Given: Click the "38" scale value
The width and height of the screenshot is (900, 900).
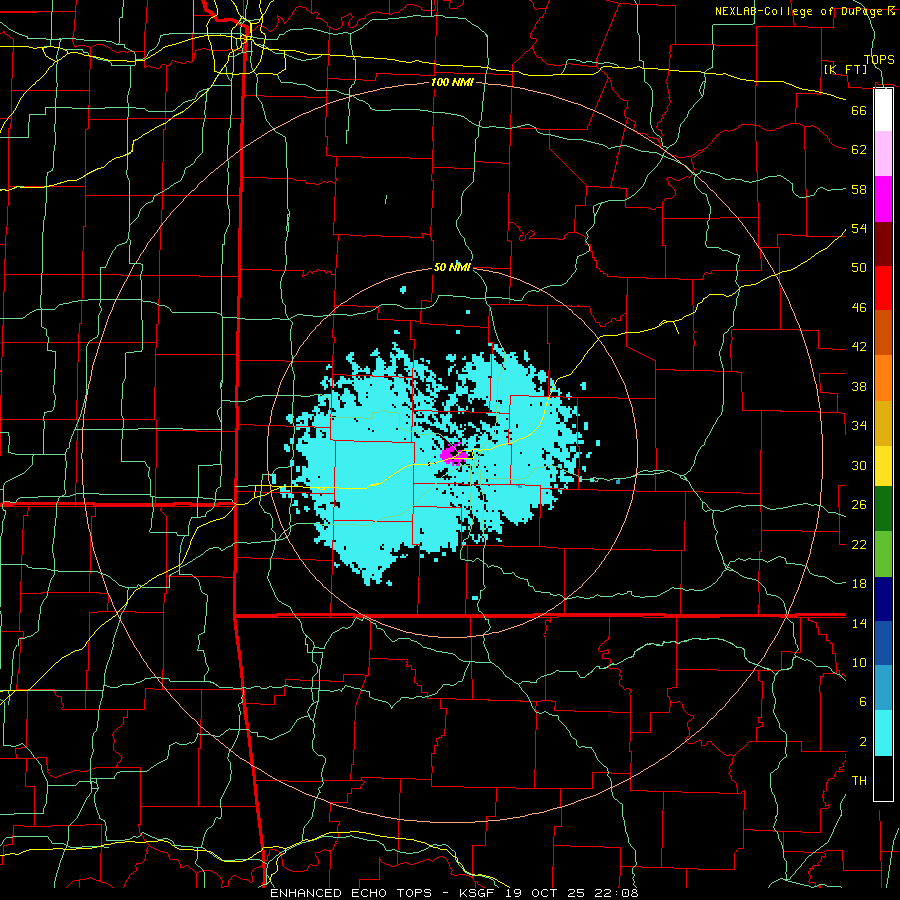Looking at the screenshot, I should pos(859,386).
